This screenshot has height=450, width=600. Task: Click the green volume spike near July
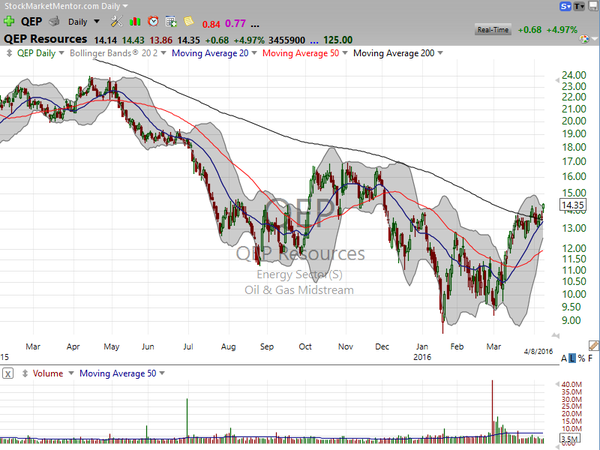click(187, 419)
